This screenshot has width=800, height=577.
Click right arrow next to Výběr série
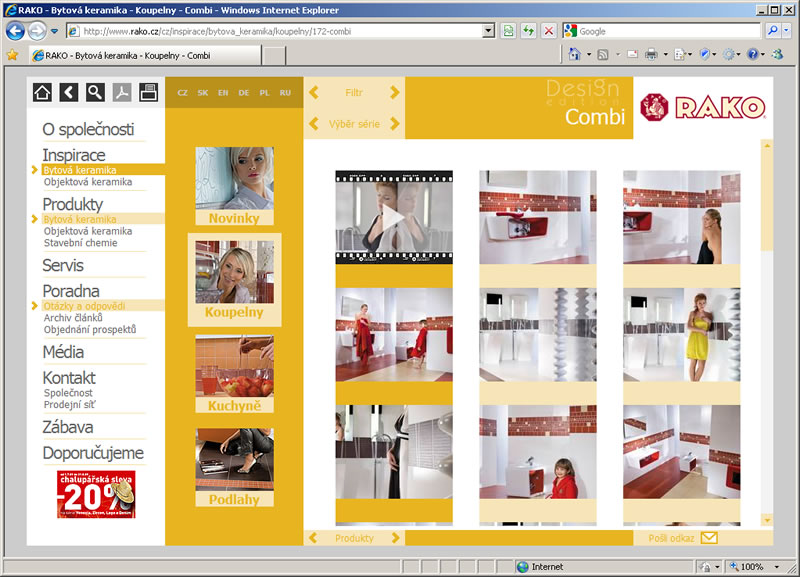click(395, 124)
